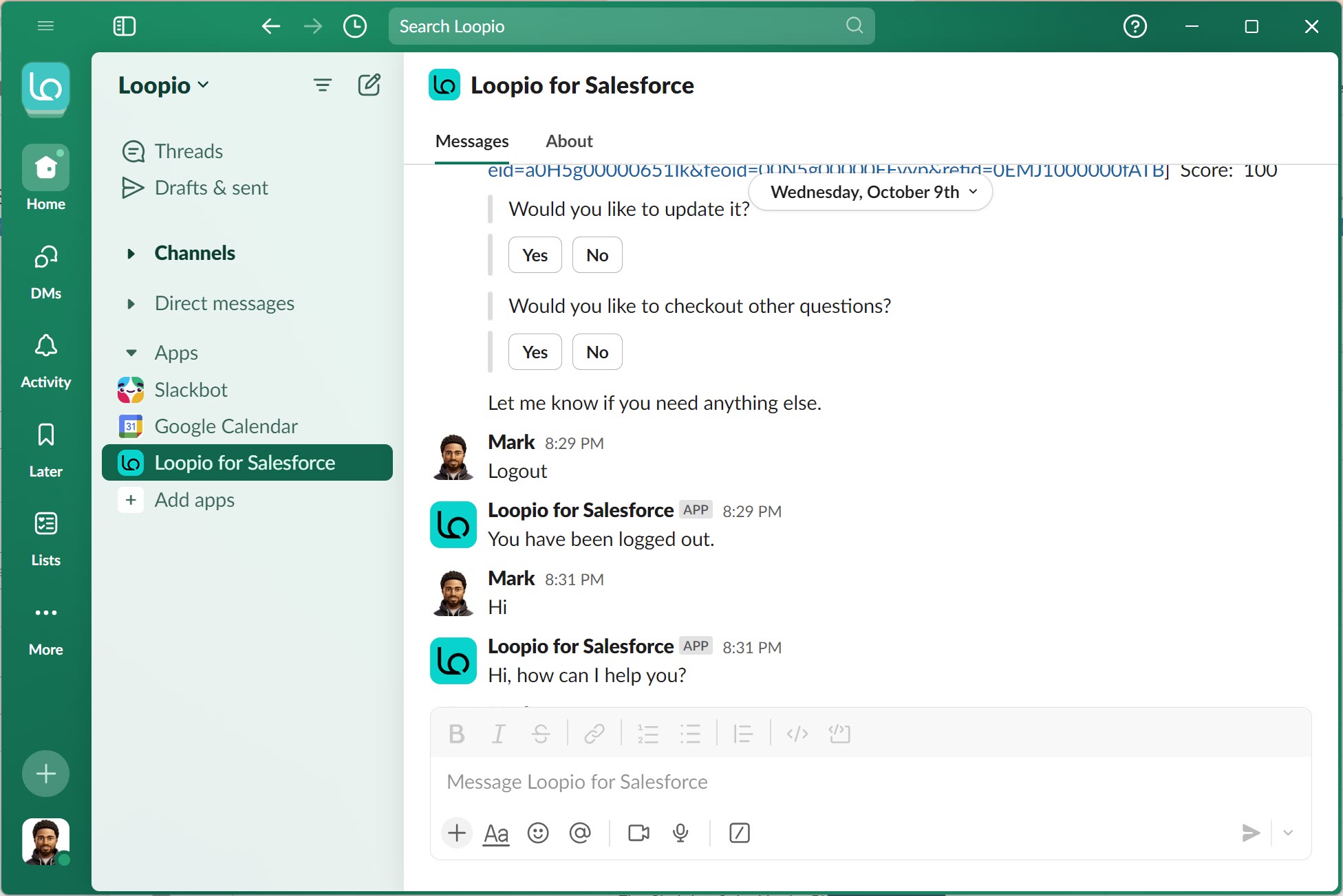Expand the Direct messages section
The height and width of the screenshot is (896, 1343).
point(131,304)
